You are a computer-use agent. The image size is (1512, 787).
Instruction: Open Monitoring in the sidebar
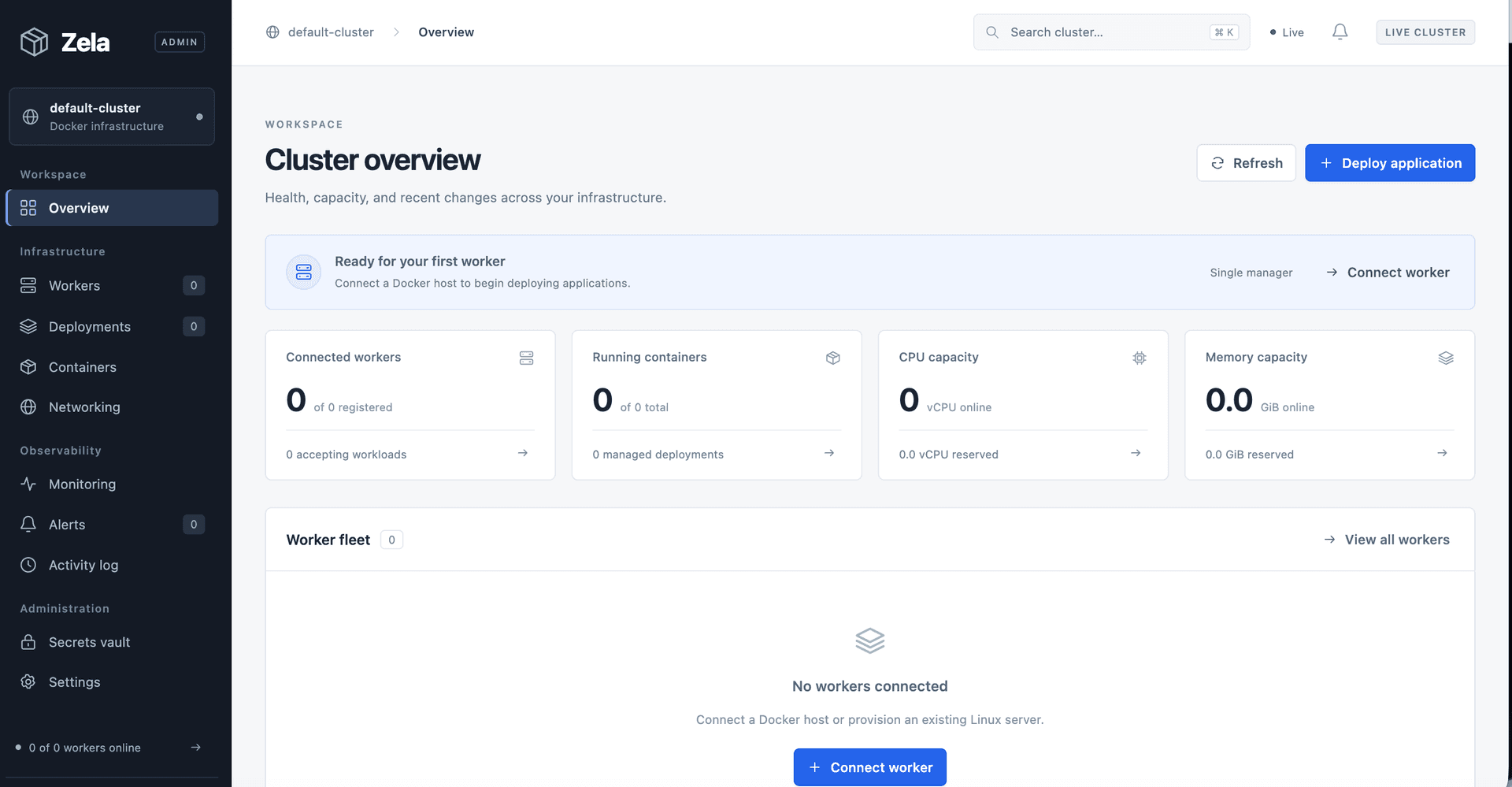(112, 484)
